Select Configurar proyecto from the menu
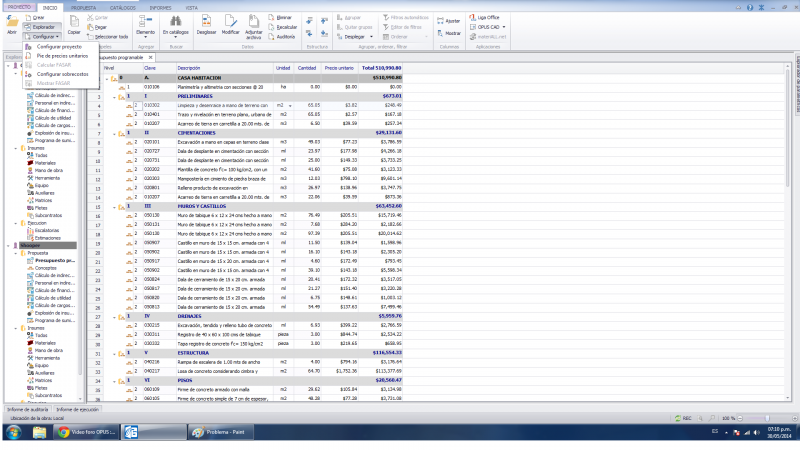800x450 pixels. tap(58, 46)
